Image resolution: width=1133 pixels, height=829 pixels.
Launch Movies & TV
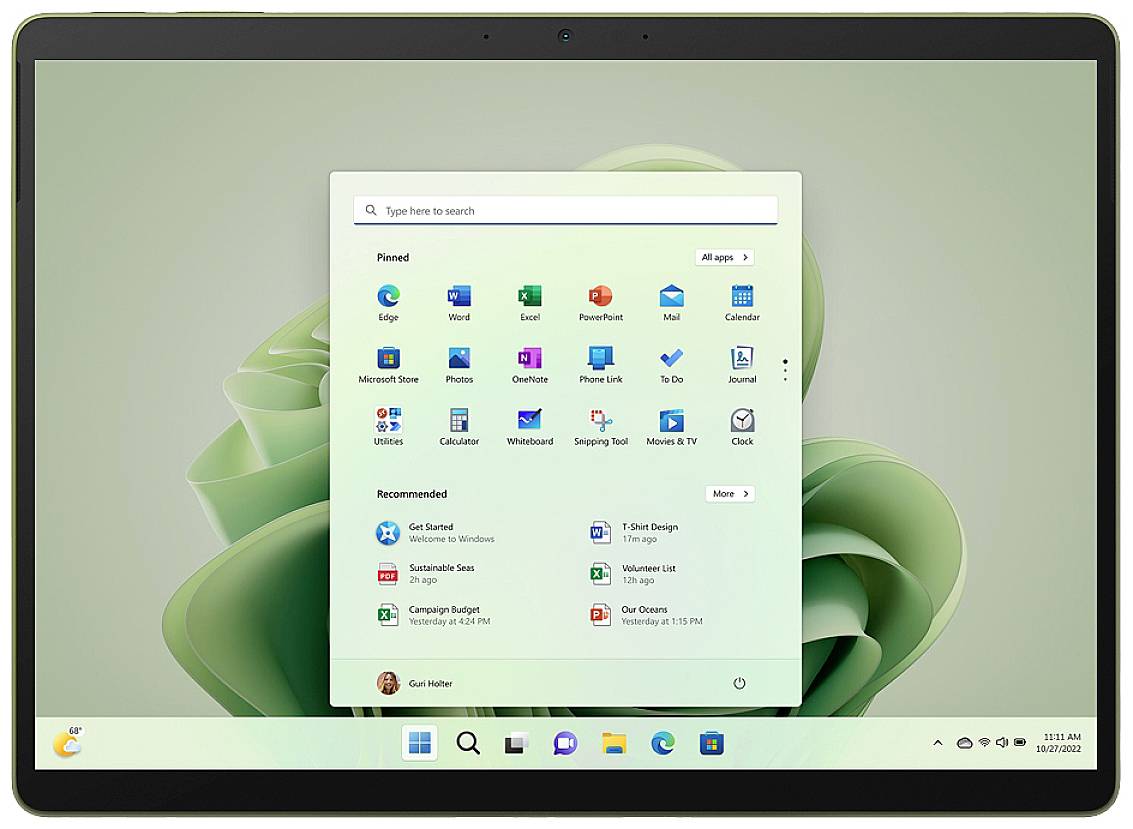[670, 420]
